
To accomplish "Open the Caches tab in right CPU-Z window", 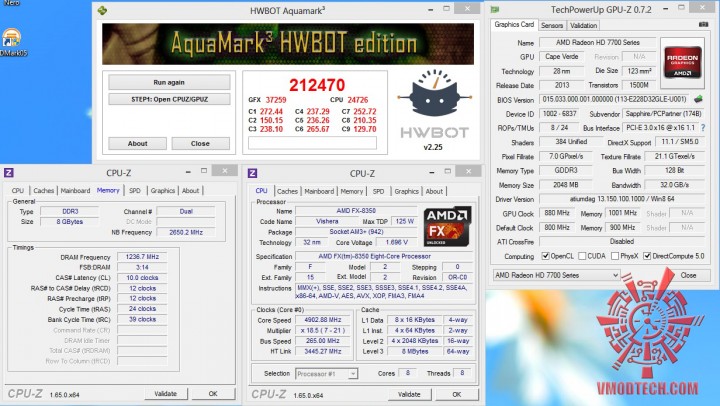I will pyautogui.click(x=287, y=192).
